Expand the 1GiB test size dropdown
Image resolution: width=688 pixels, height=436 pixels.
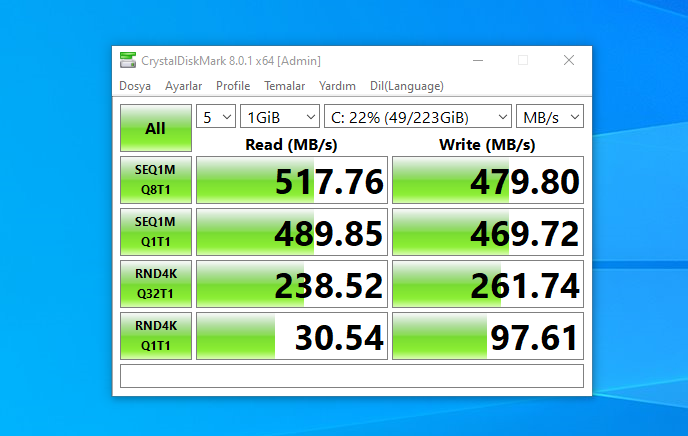pos(280,116)
